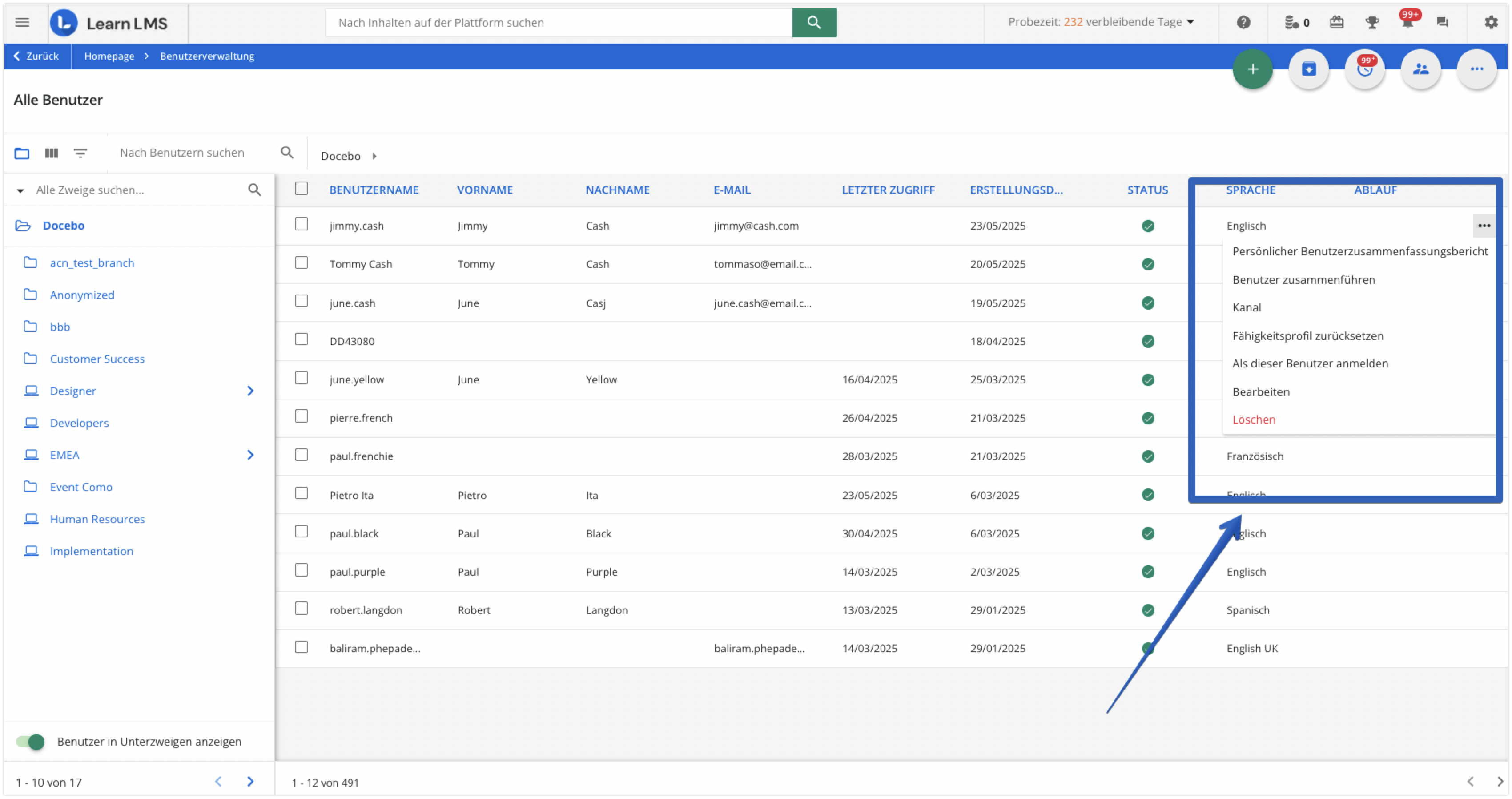Open the hamburger main menu
The image size is (1512, 799).
[x=22, y=22]
